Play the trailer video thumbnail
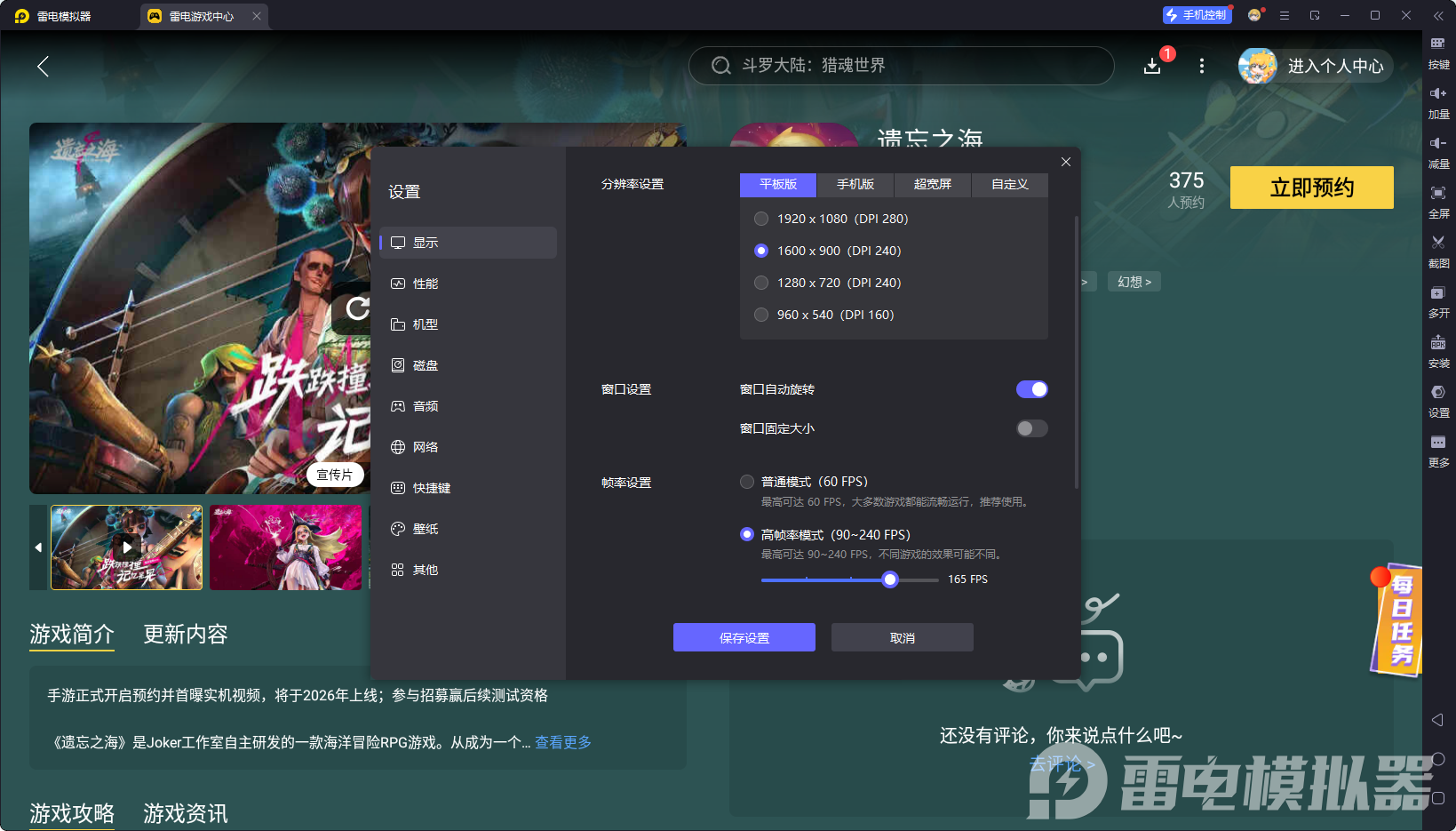 tap(127, 547)
